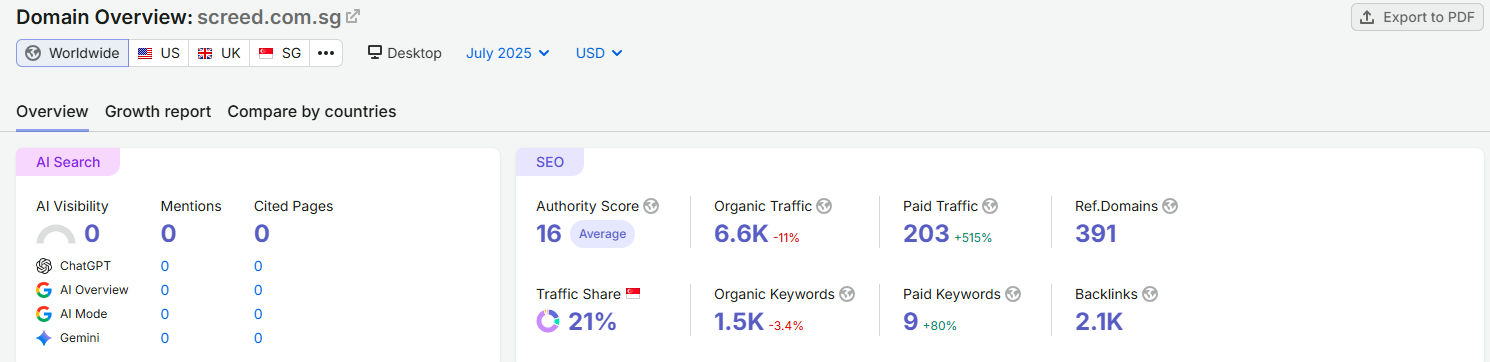Image resolution: width=1490 pixels, height=362 pixels.
Task: Switch to the Overview tab
Action: [52, 111]
